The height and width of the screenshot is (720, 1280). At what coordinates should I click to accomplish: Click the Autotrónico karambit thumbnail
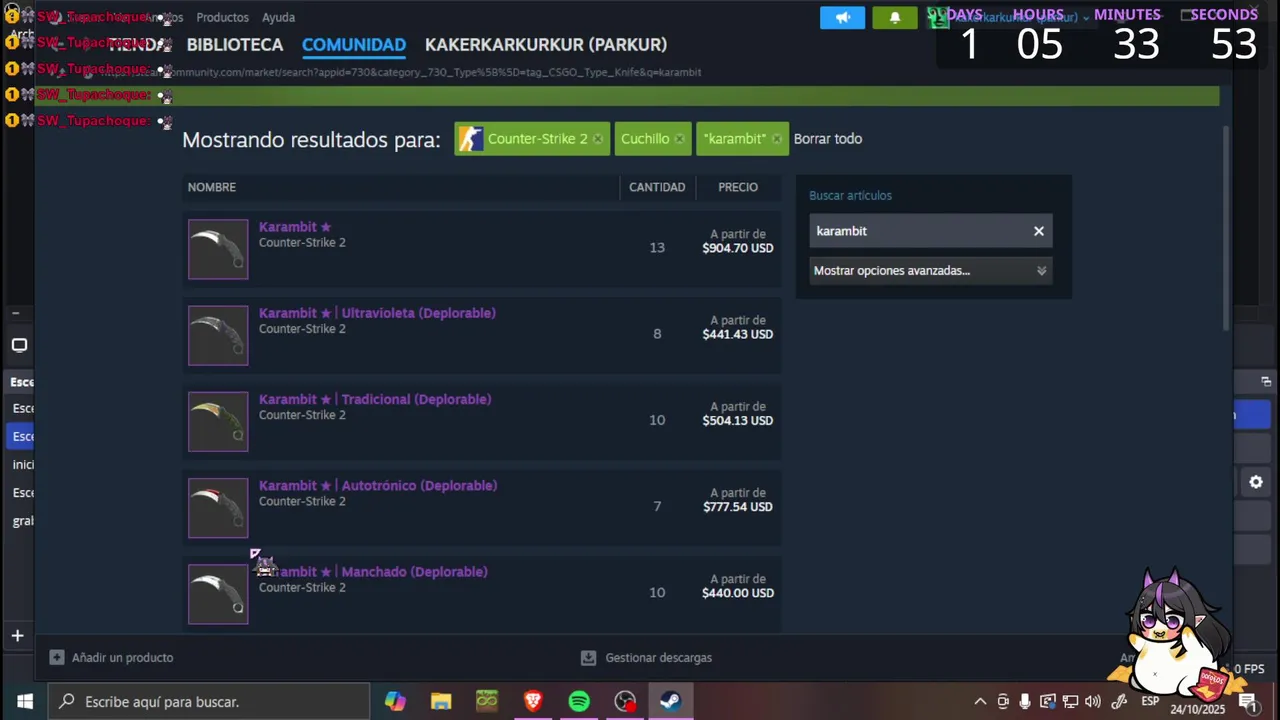point(218,508)
